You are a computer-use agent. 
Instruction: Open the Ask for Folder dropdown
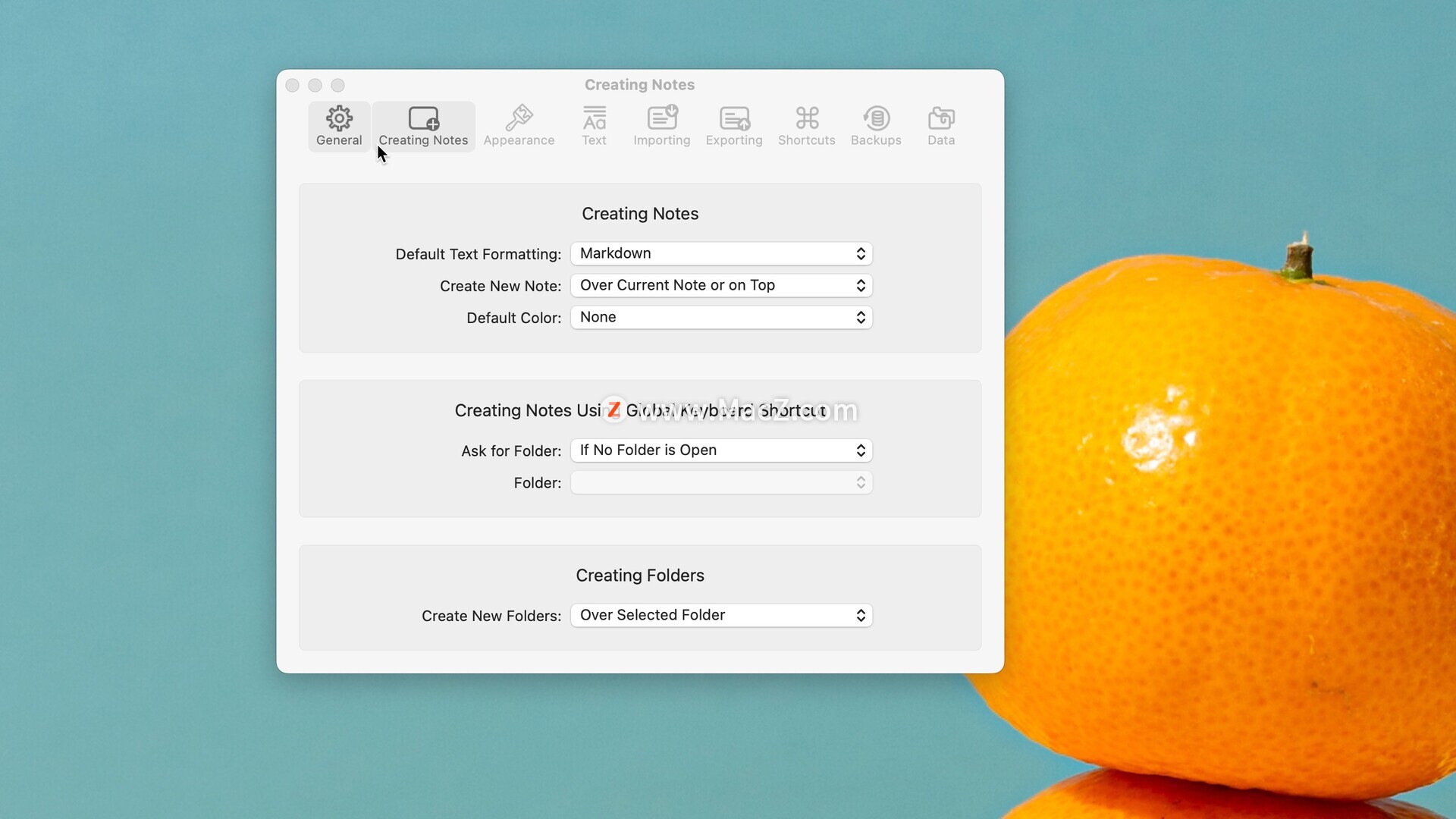721,450
